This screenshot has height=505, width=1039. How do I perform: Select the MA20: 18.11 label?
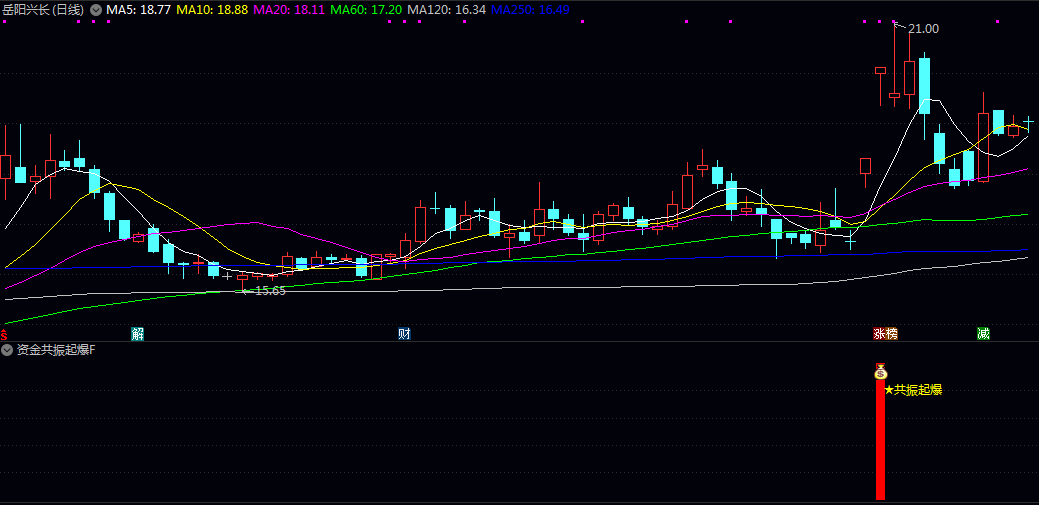[289, 10]
